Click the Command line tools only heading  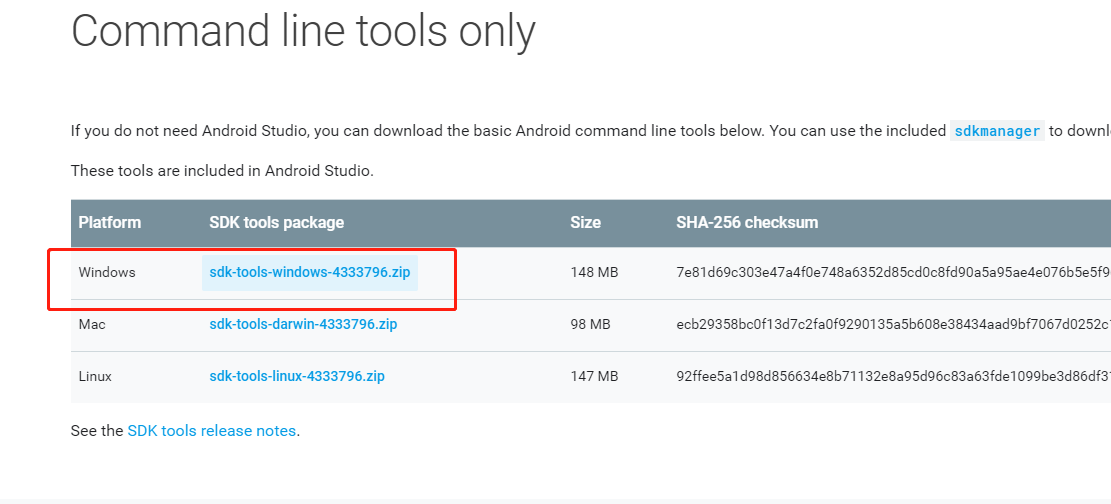pos(303,31)
